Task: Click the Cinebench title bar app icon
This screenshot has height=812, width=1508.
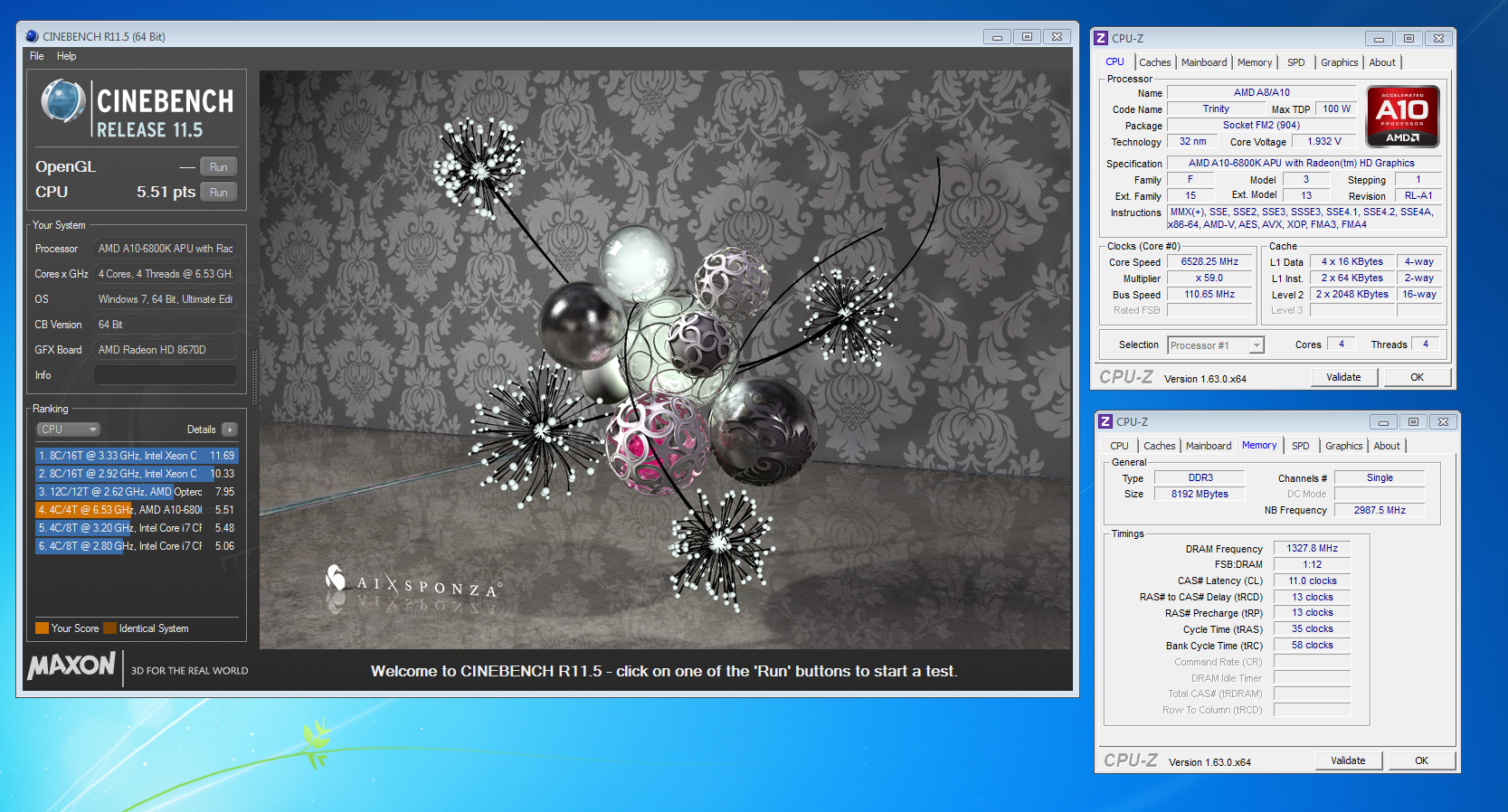Action: pos(32,36)
